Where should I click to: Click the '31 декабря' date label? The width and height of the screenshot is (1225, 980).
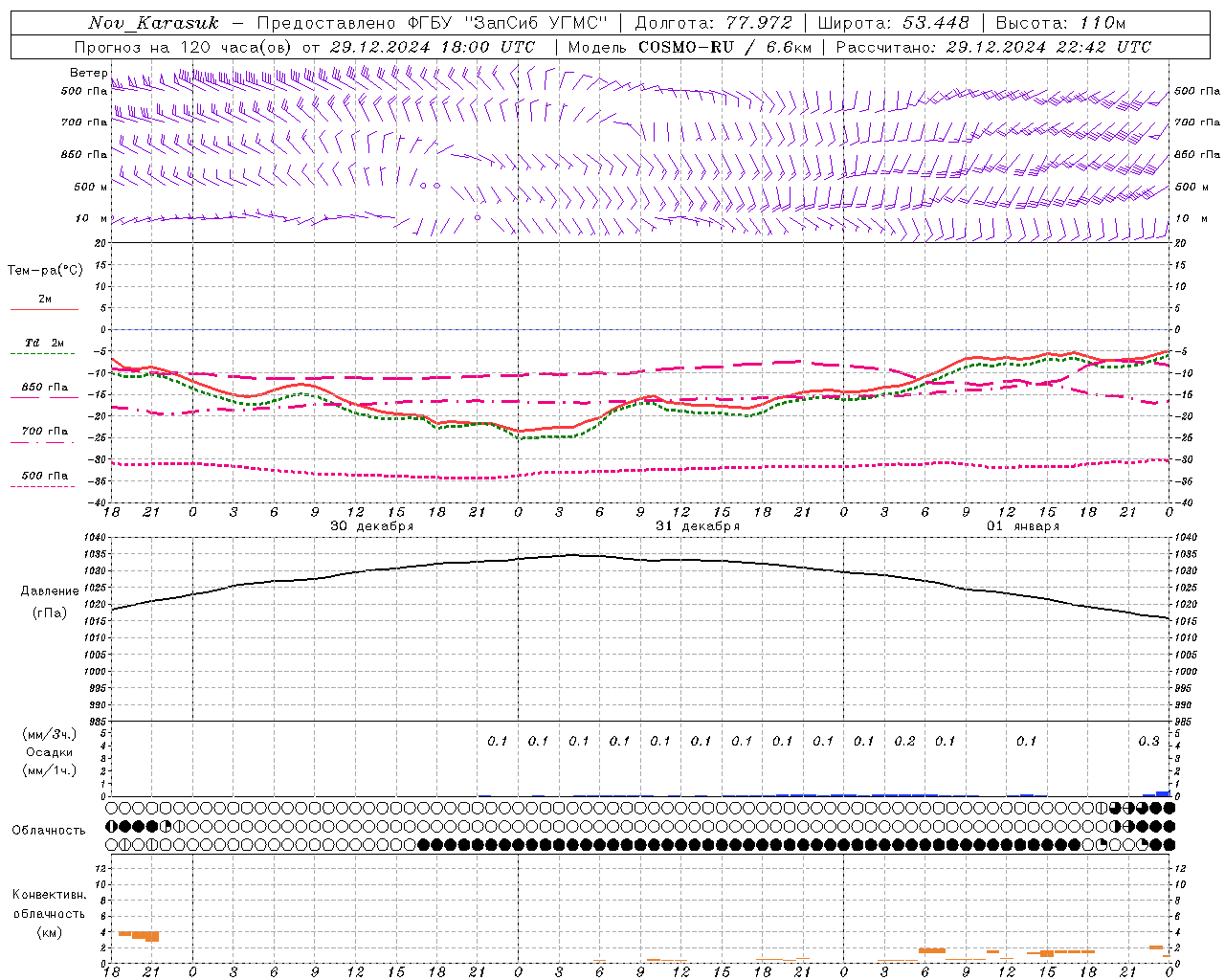click(698, 526)
